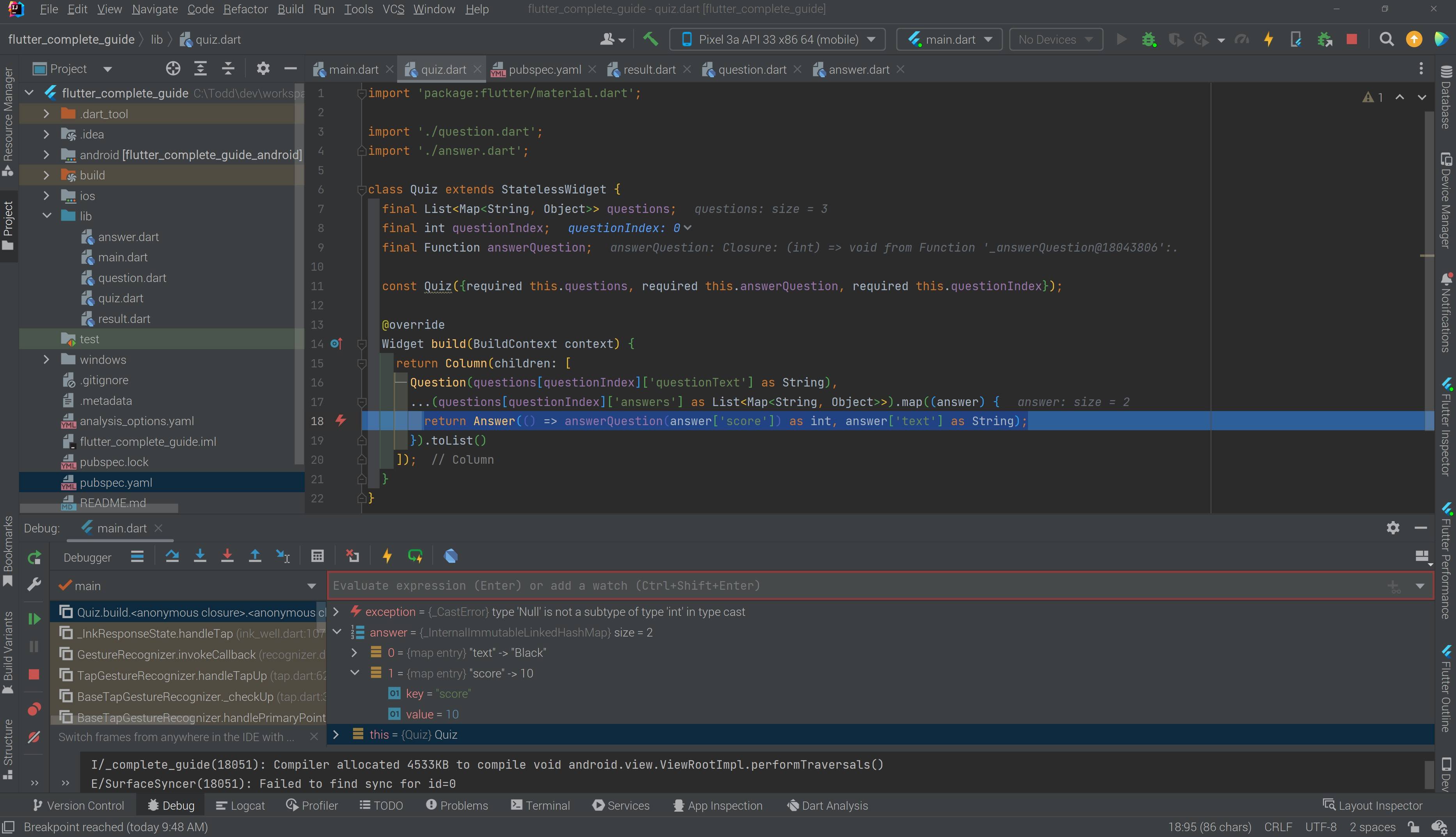
Task: Open Logcat tool window
Action: click(240, 805)
